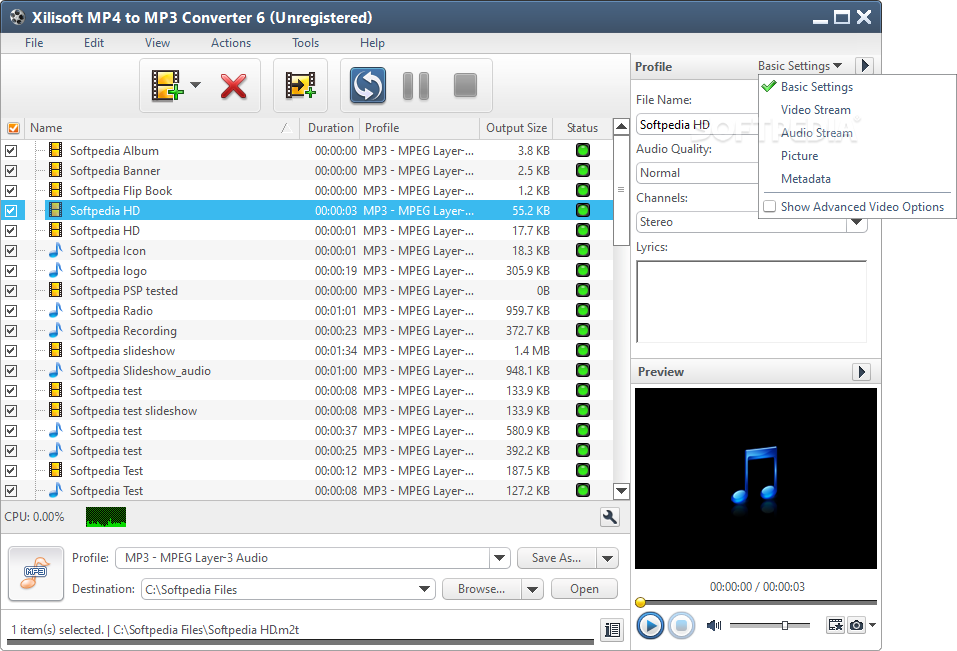Click the Browse... button
The width and height of the screenshot is (957, 651).
(x=482, y=589)
